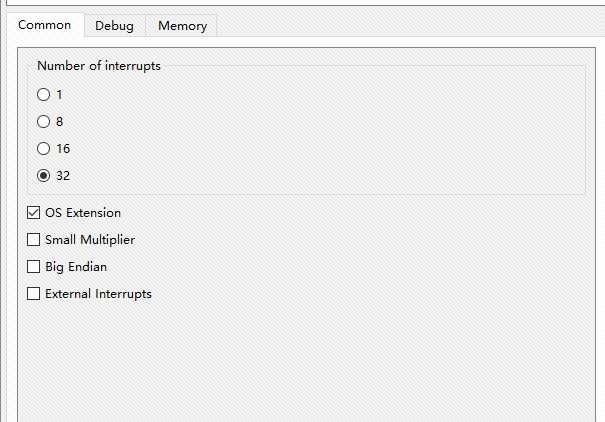Click the "1" label beside the radio
This screenshot has height=422, width=605.
pyautogui.click(x=60, y=95)
